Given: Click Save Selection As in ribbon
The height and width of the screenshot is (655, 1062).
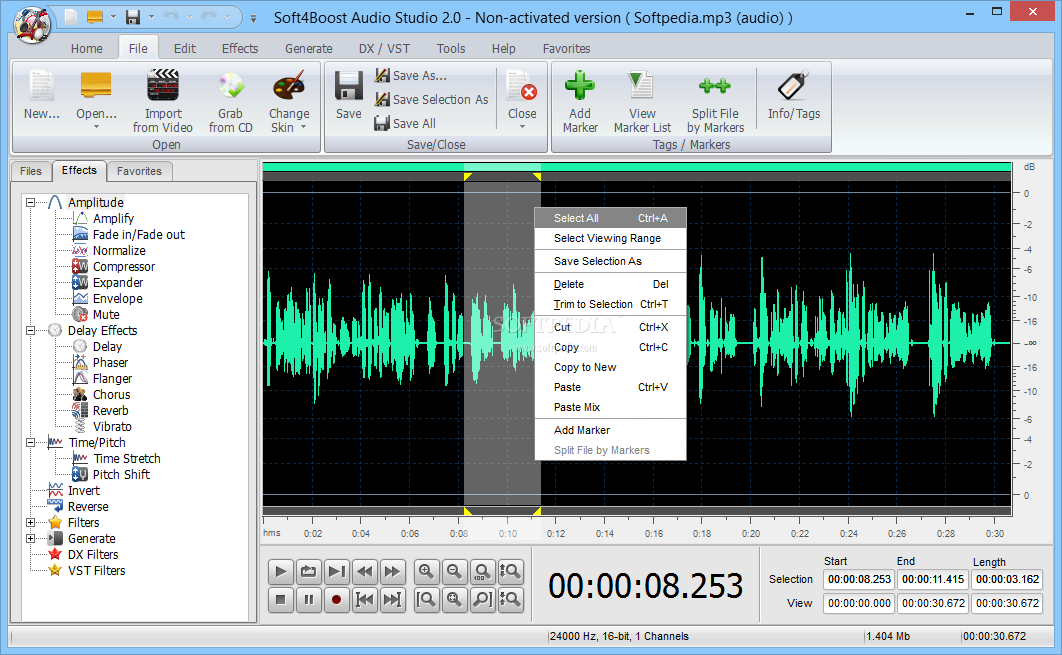Looking at the screenshot, I should point(431,100).
